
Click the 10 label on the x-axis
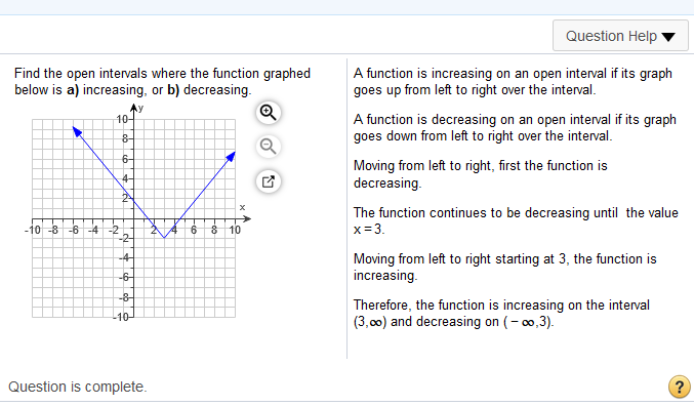[235, 230]
